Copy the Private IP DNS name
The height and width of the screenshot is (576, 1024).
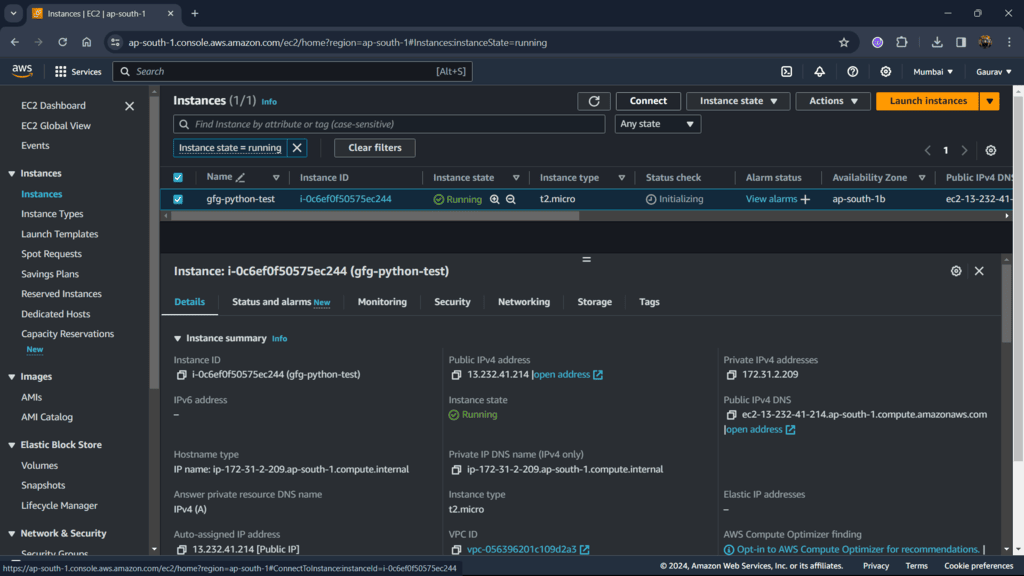pyautogui.click(x=456, y=470)
